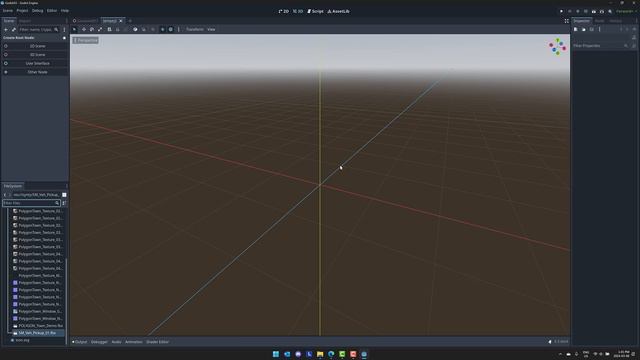Open the AssetLib workspace

[338, 11]
